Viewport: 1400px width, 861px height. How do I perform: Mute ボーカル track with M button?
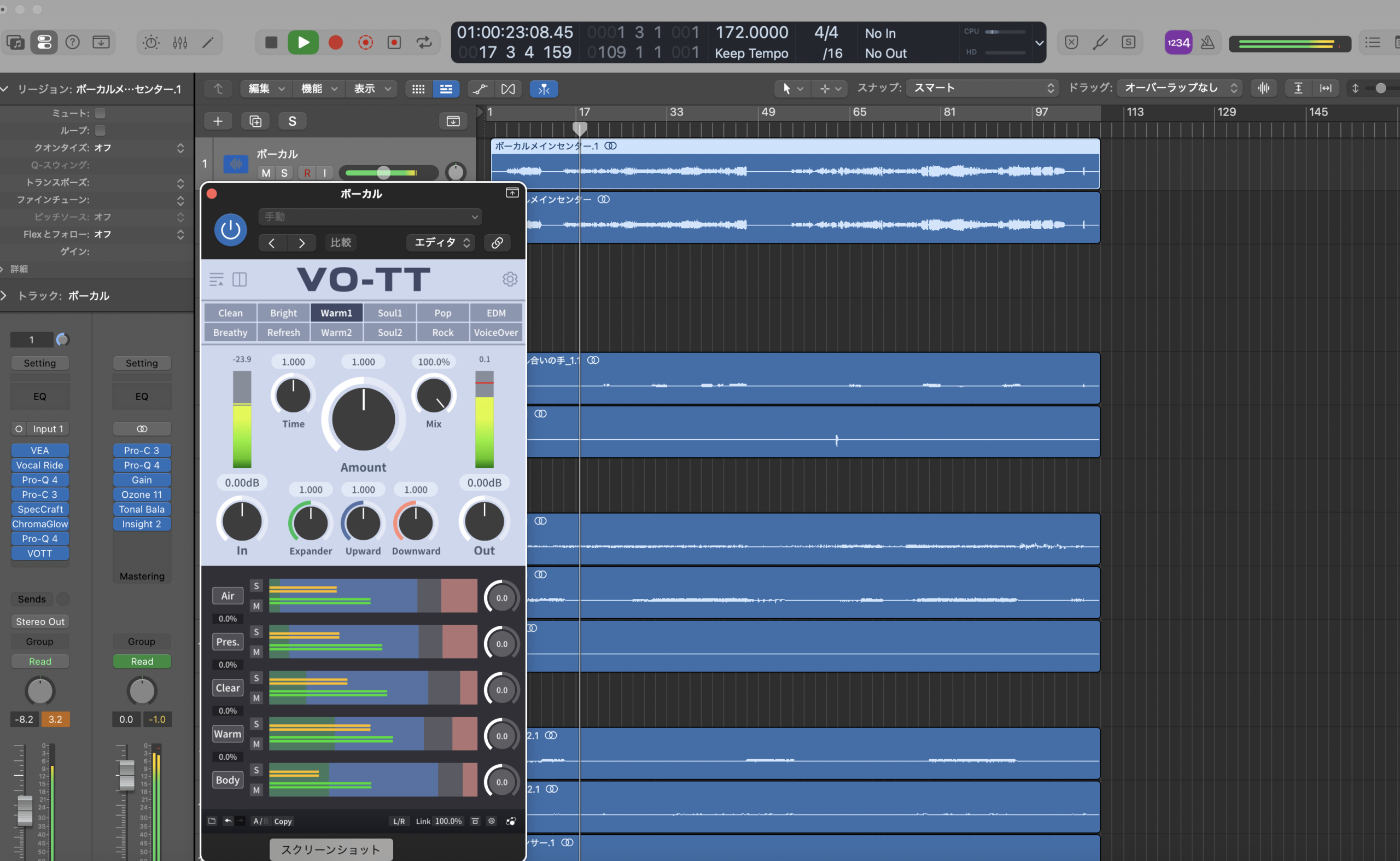(x=266, y=172)
